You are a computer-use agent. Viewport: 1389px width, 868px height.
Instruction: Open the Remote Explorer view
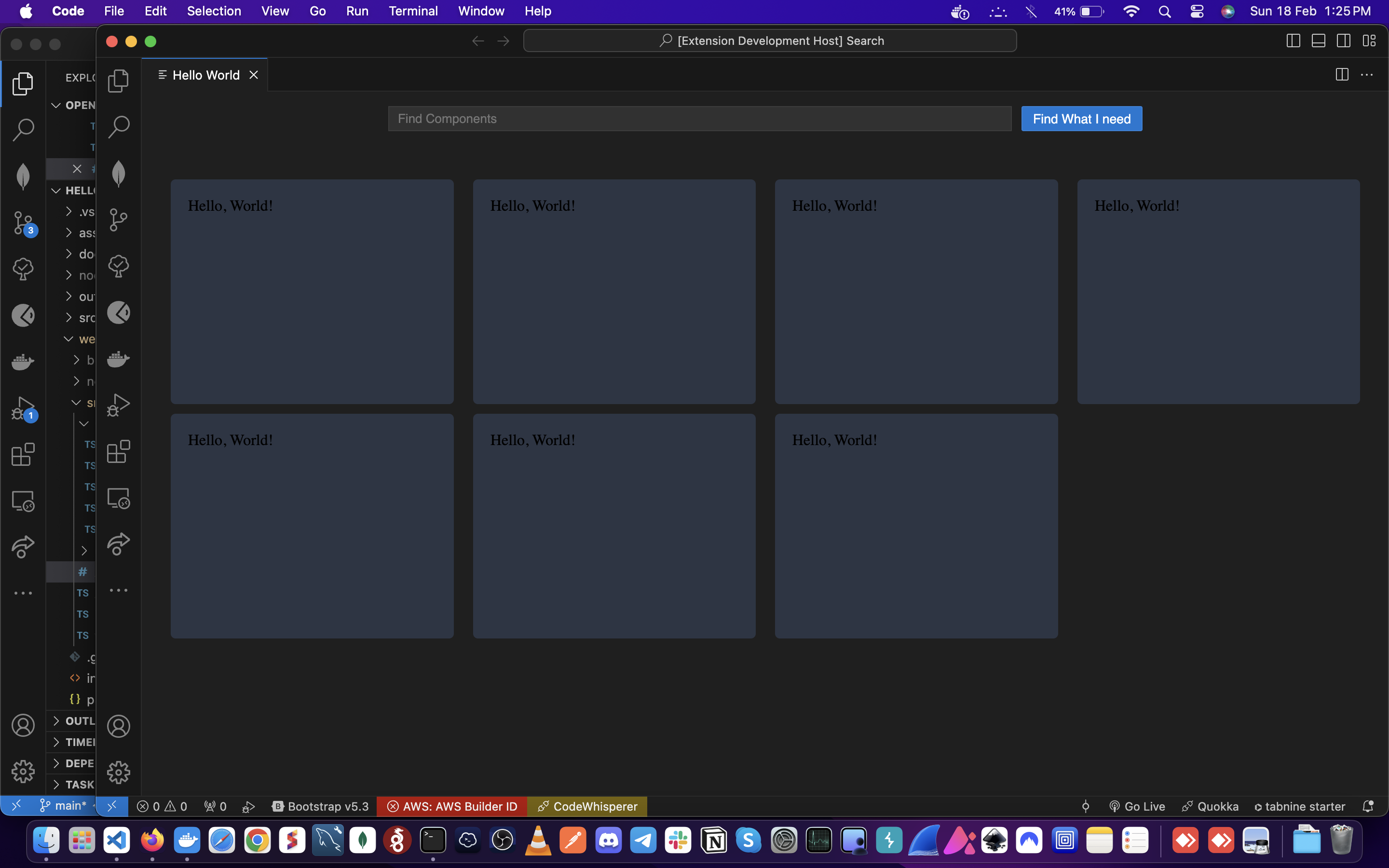click(x=23, y=500)
